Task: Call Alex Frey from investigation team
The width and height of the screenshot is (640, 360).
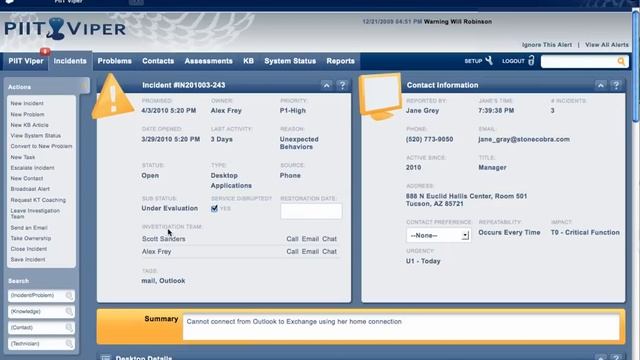Action: click(292, 251)
